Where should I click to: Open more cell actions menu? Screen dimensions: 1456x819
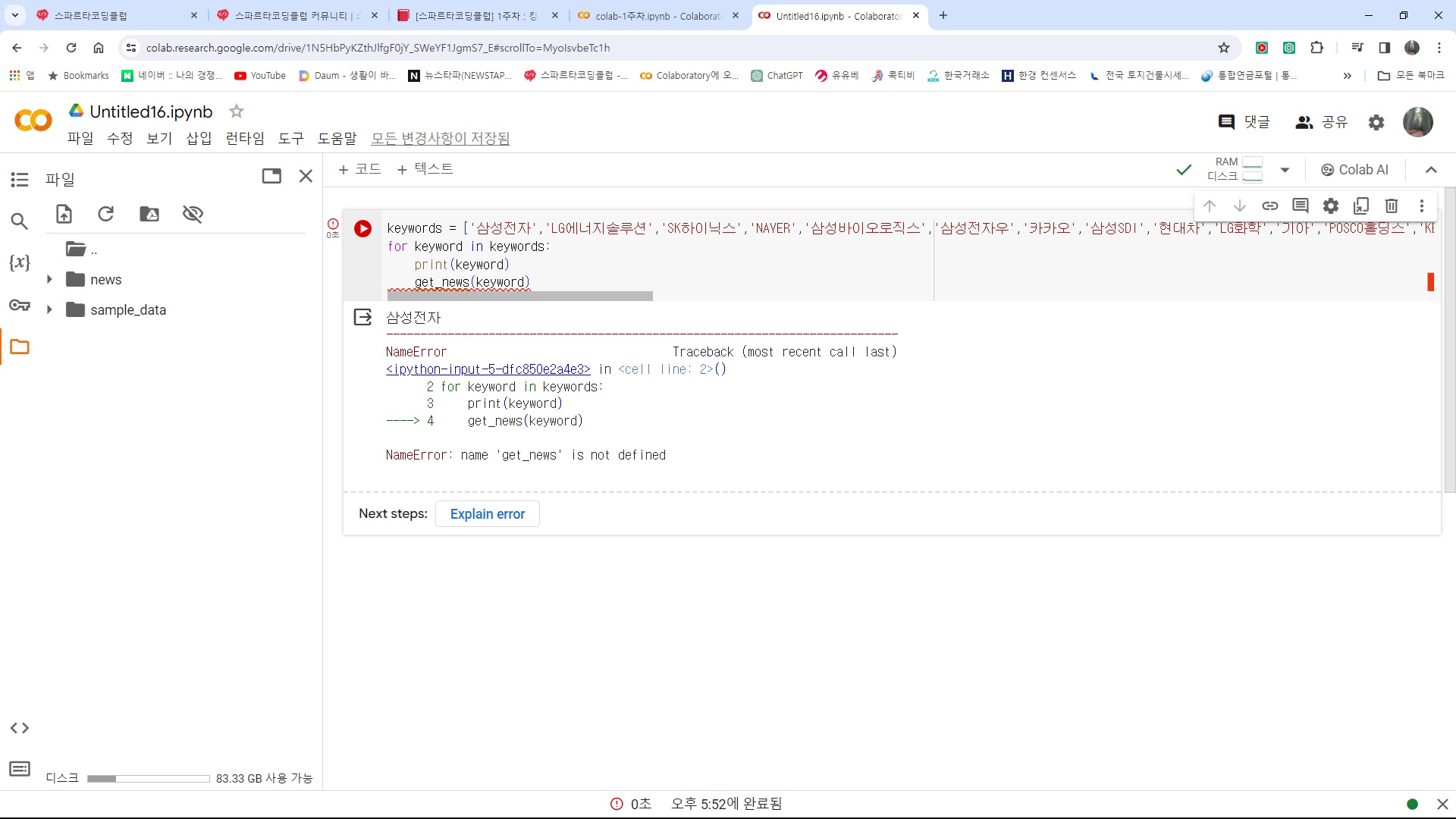click(1422, 206)
